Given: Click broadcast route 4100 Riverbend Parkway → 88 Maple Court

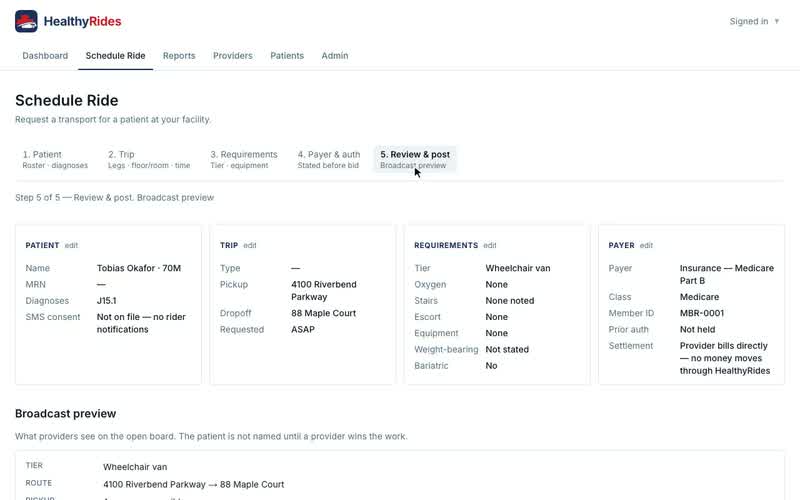Looking at the screenshot, I should (194, 485).
